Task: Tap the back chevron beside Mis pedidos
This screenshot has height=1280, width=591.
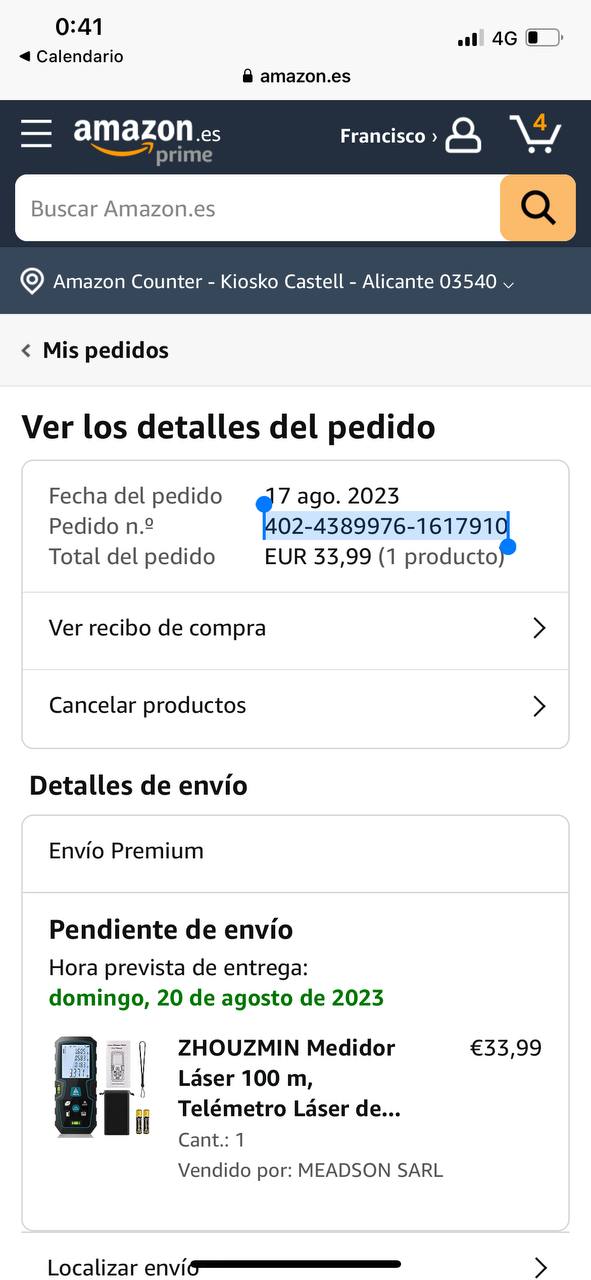Action: 26,351
